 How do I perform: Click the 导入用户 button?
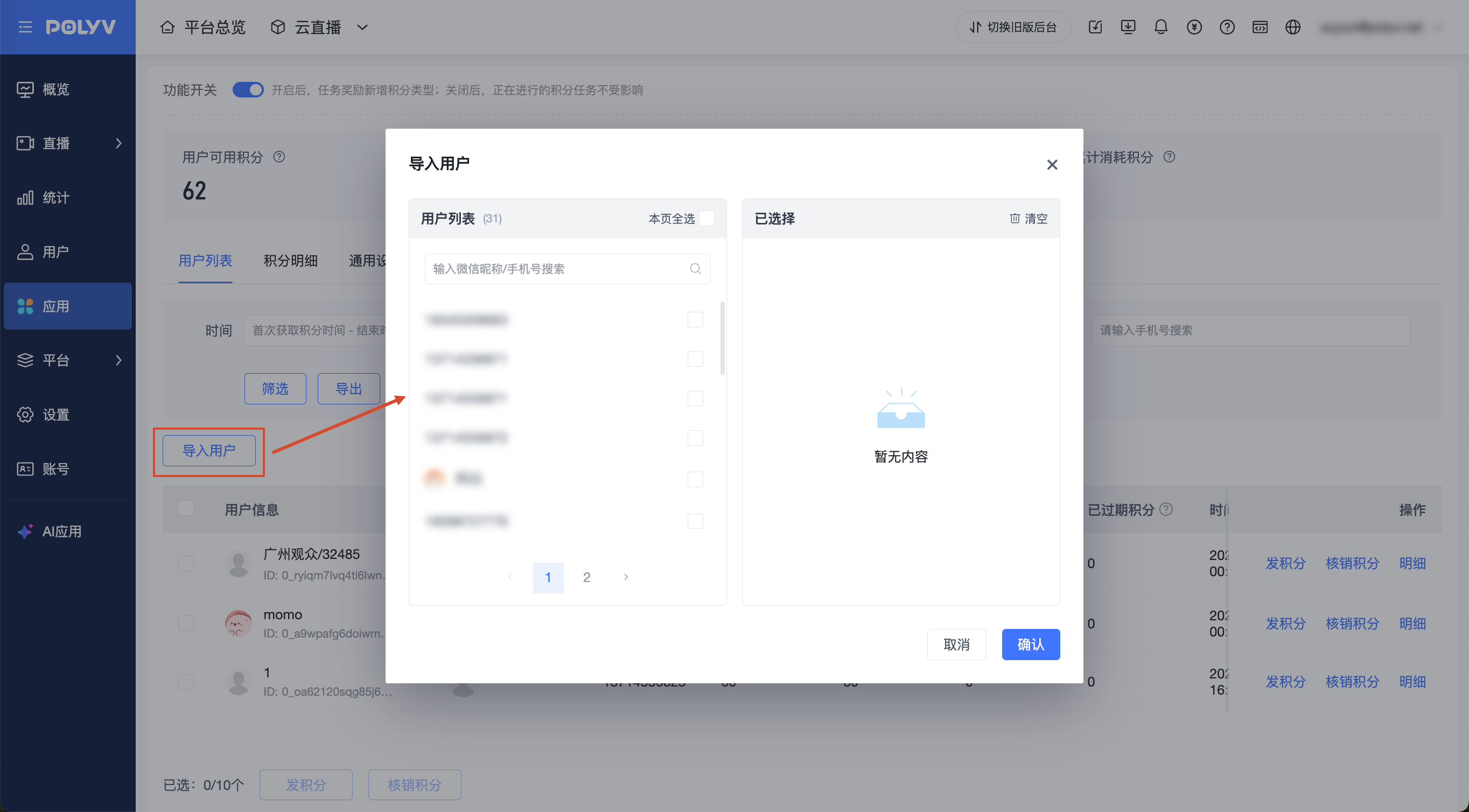[x=209, y=451]
